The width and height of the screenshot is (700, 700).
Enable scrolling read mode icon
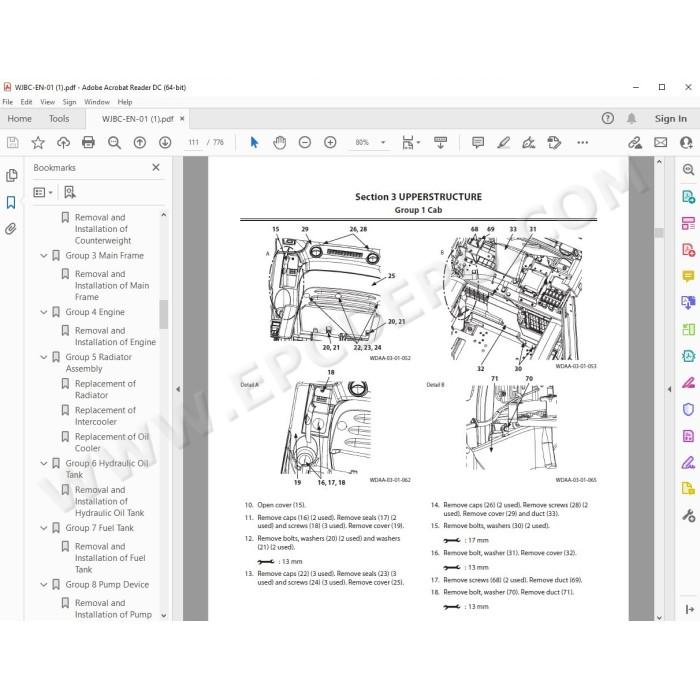click(441, 142)
